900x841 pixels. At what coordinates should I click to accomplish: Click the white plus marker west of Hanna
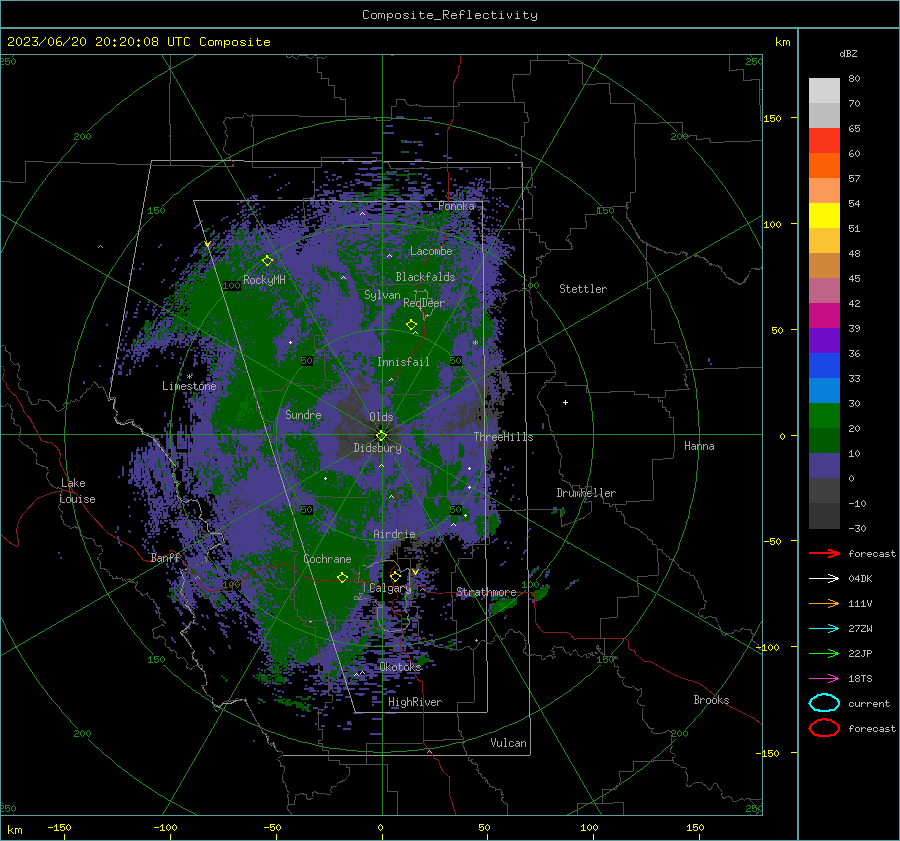pyautogui.click(x=565, y=402)
